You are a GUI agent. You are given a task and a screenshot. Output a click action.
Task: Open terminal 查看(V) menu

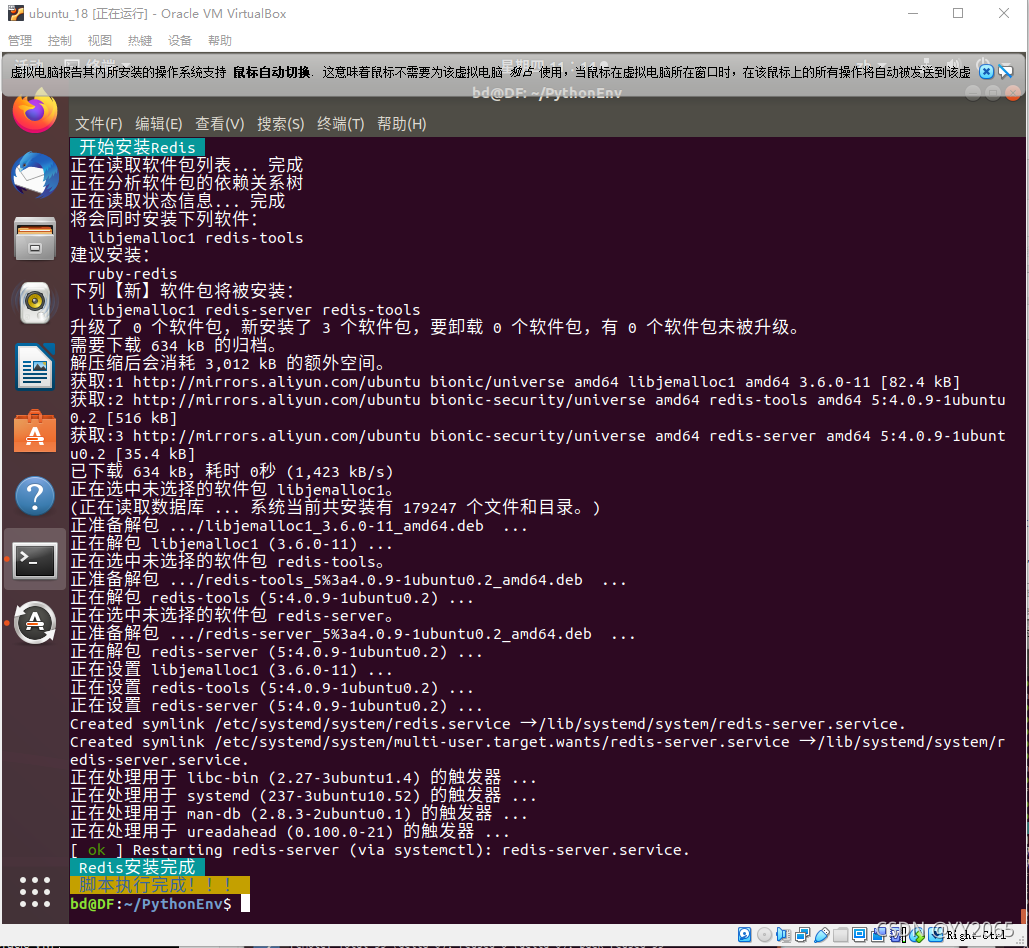(220, 124)
